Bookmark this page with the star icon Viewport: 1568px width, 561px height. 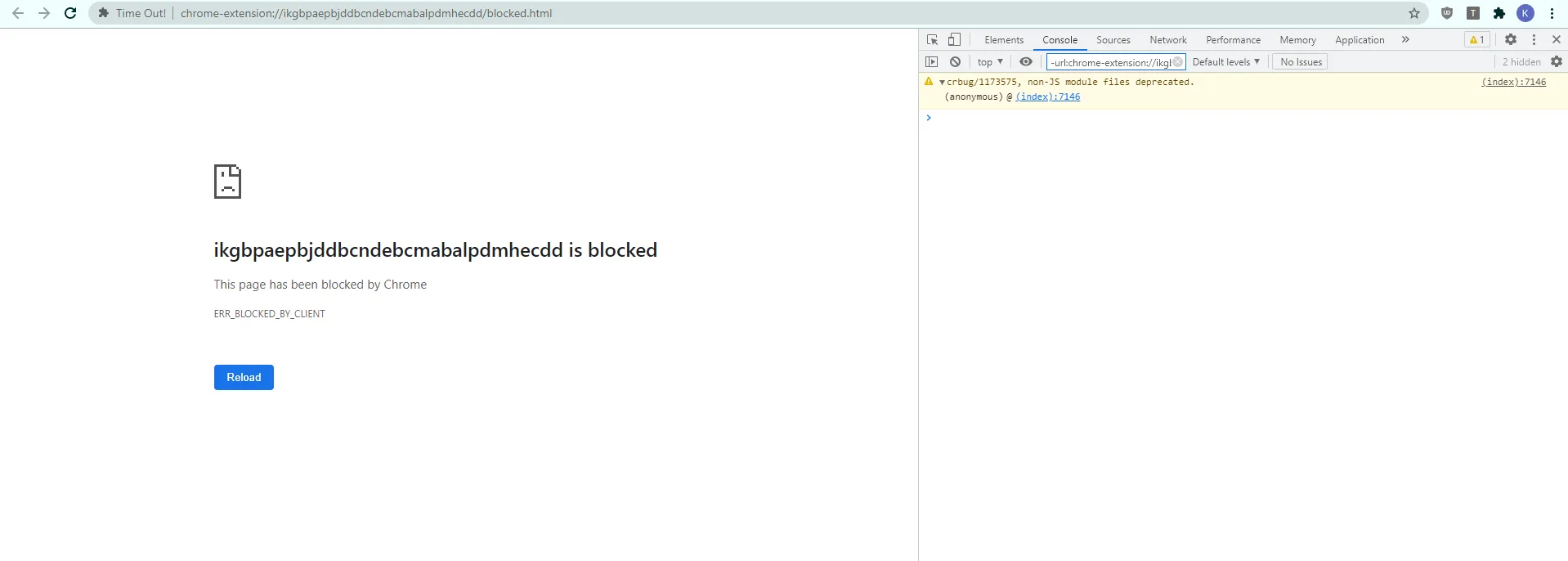[1414, 13]
